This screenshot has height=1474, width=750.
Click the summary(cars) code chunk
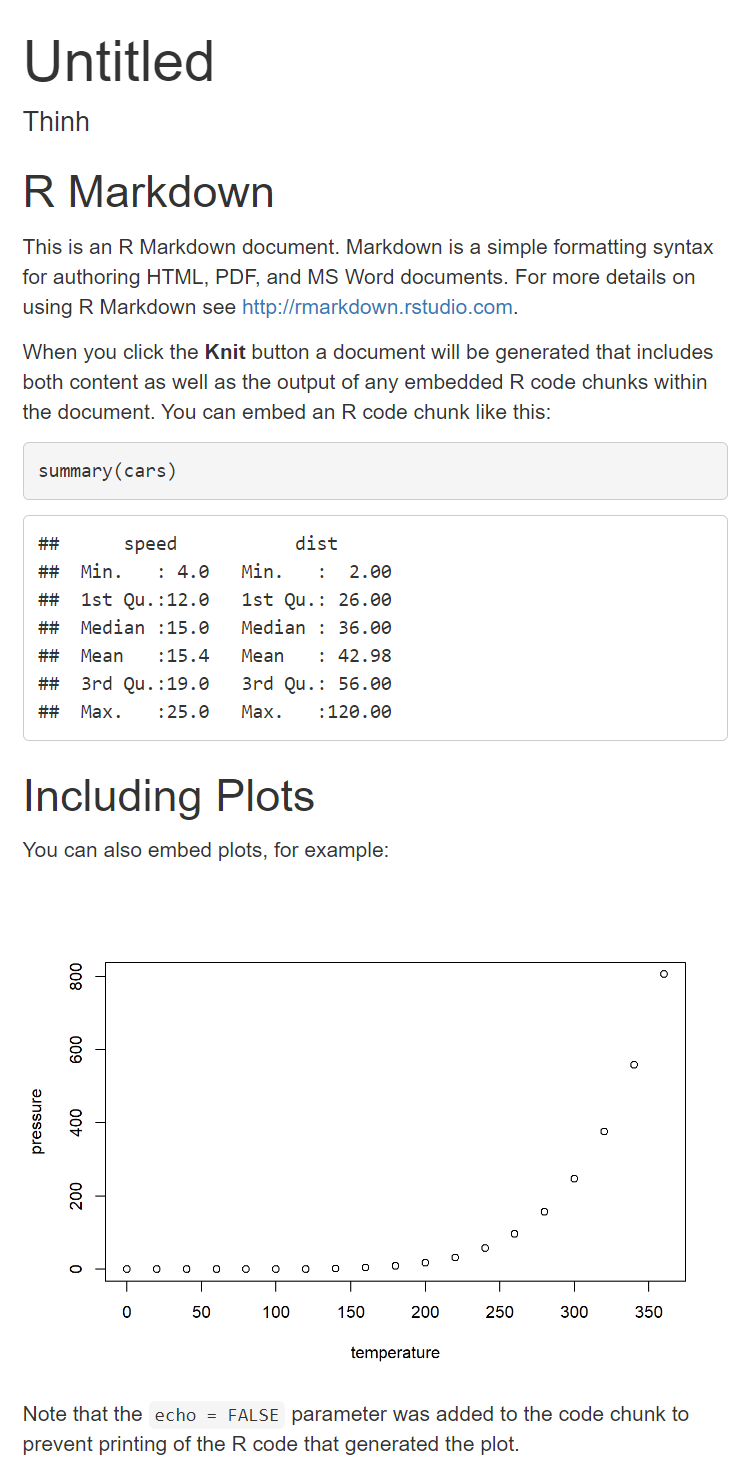tap(107, 471)
